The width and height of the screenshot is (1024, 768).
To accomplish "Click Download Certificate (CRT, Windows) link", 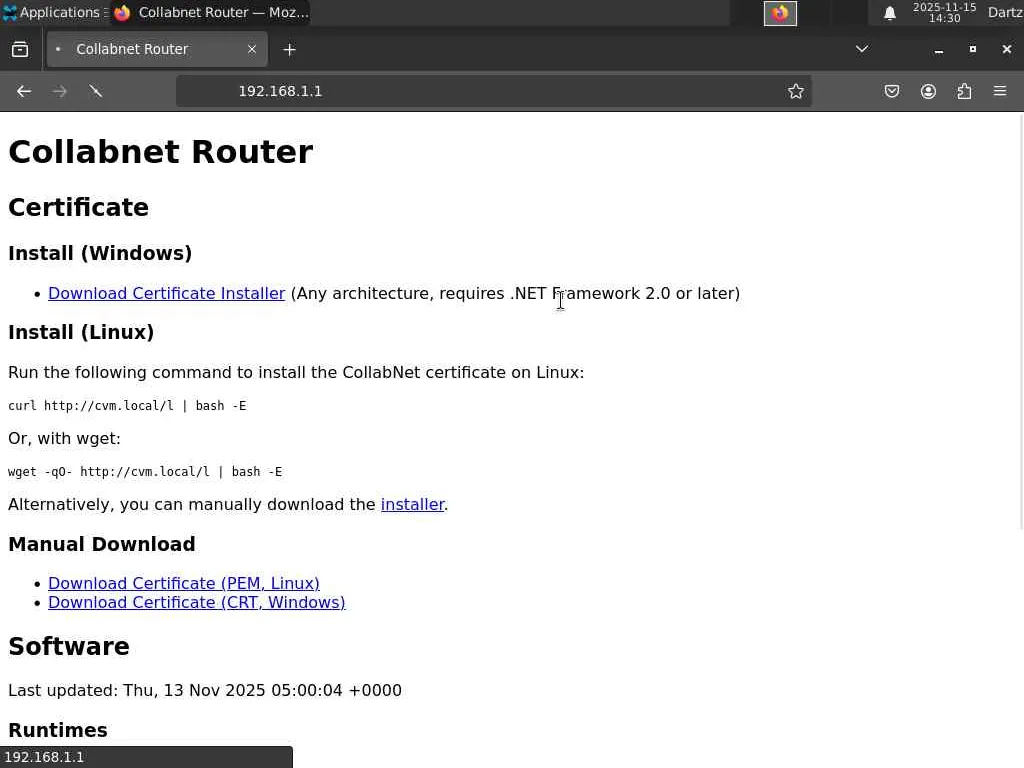I will click(x=197, y=602).
